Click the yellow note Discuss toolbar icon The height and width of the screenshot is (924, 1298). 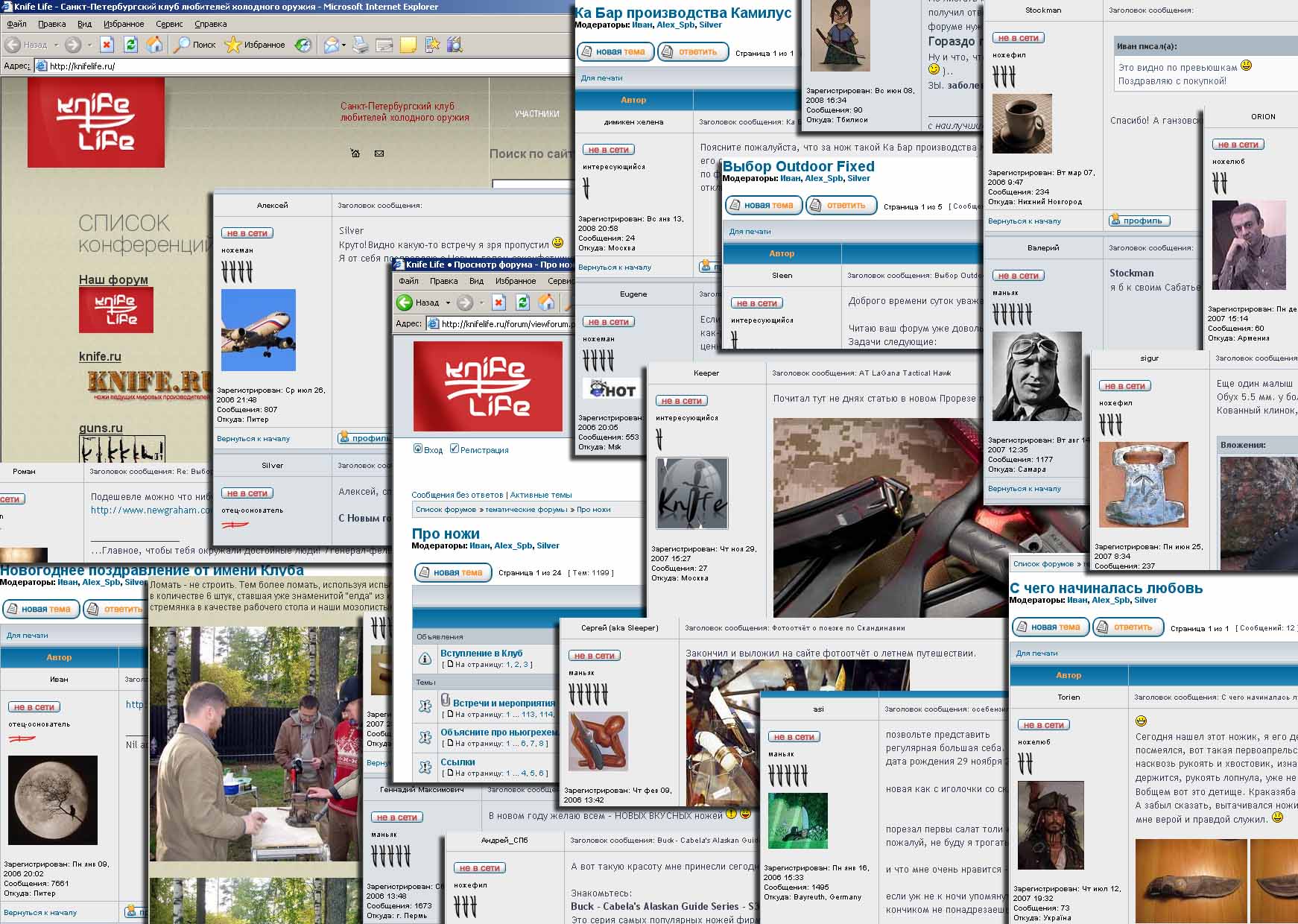pyautogui.click(x=408, y=45)
